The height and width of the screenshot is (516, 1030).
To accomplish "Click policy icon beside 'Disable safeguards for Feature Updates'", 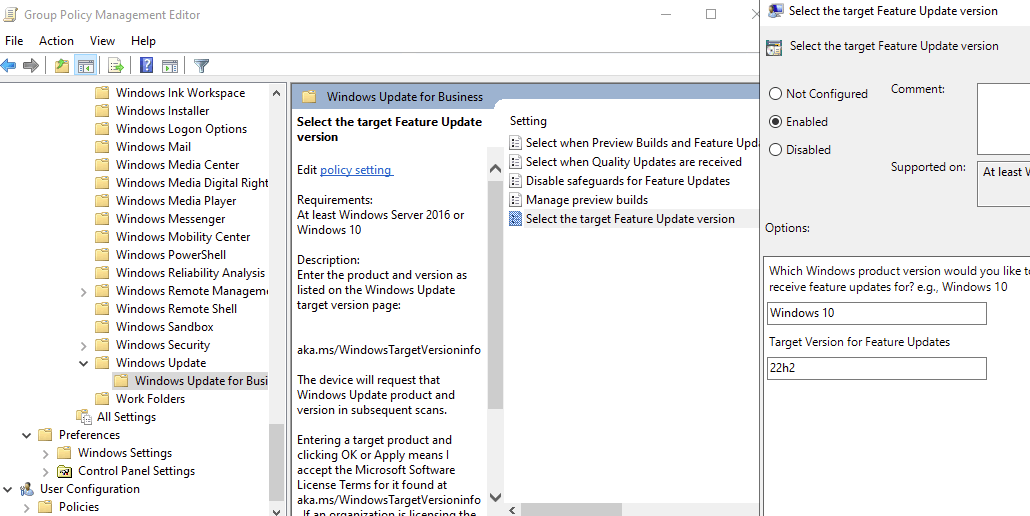I will (x=516, y=181).
